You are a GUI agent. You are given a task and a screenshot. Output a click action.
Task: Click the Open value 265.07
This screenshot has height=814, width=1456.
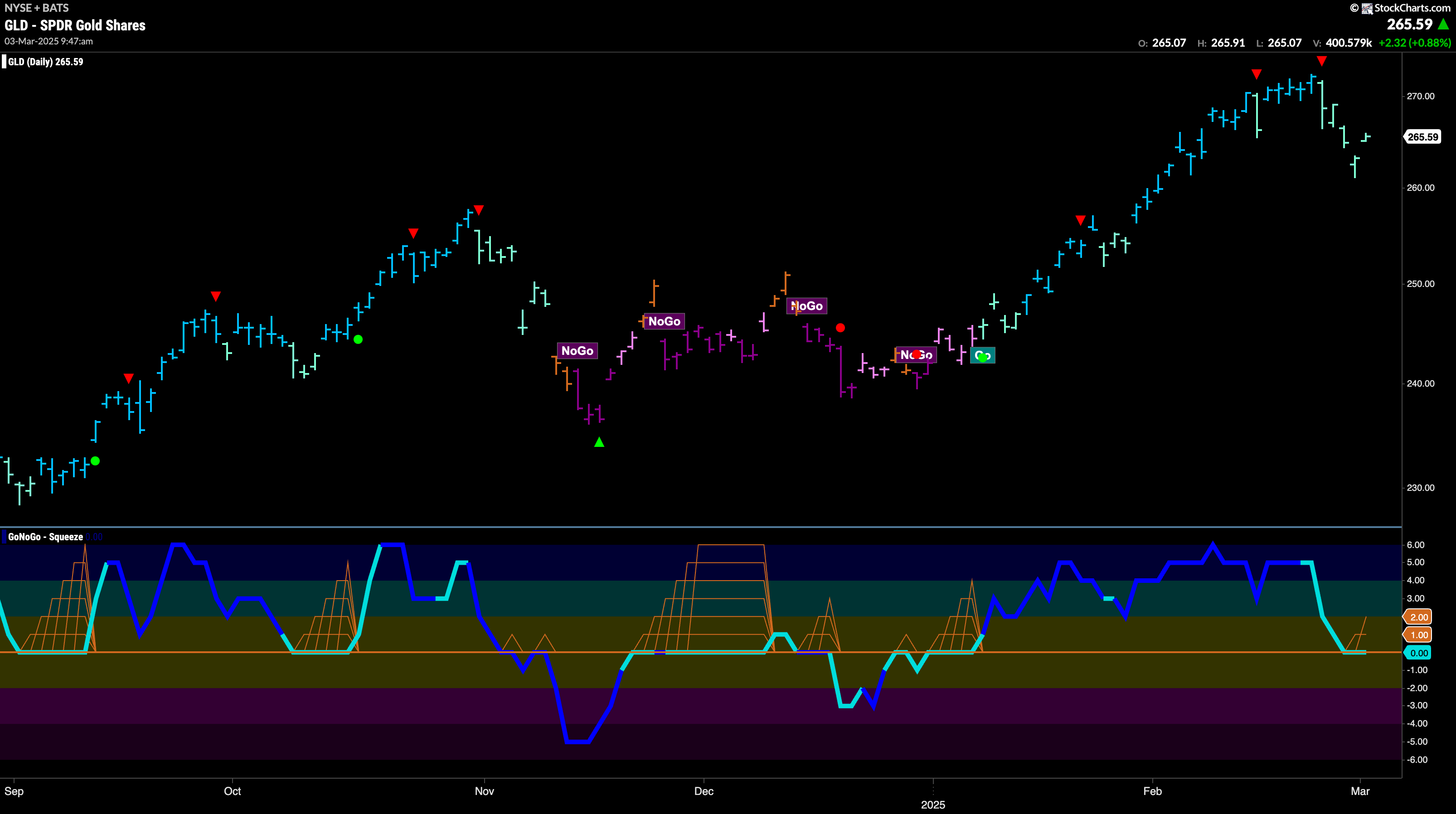1169,43
